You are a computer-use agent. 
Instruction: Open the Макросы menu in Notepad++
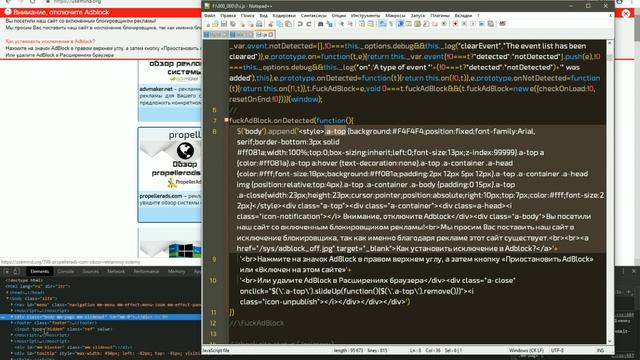point(395,16)
